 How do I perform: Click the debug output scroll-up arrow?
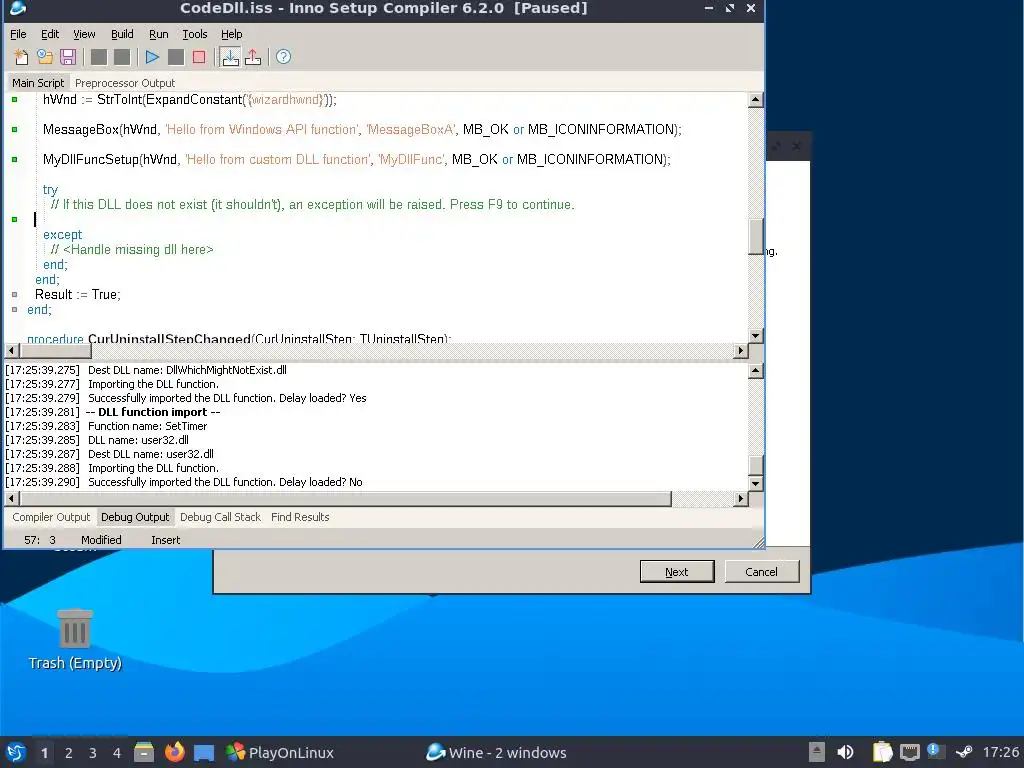click(x=756, y=370)
